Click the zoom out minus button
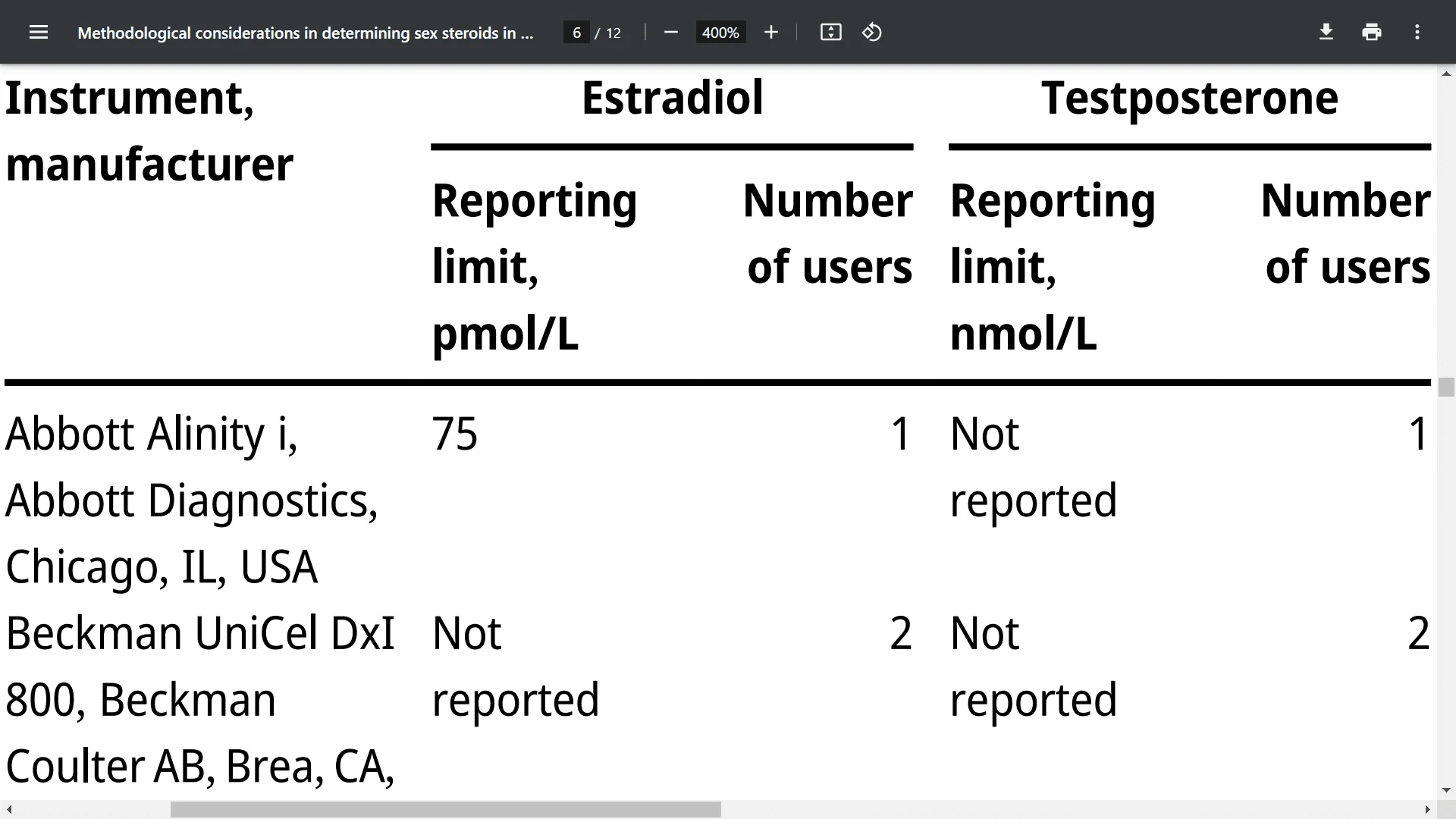 [670, 33]
